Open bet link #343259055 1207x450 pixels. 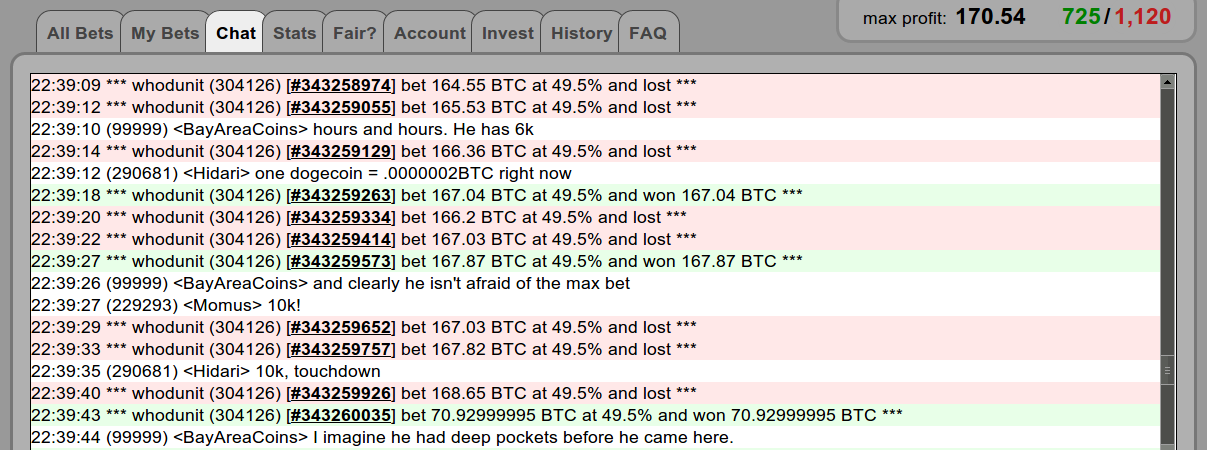(x=341, y=107)
